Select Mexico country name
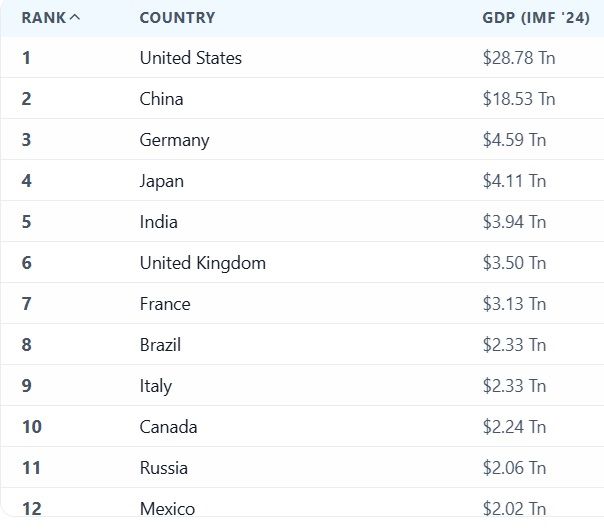 click(167, 509)
